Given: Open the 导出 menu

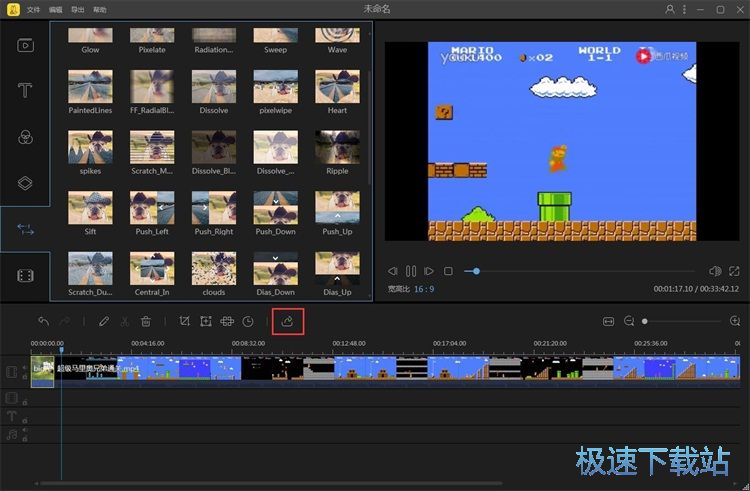Looking at the screenshot, I should 77,10.
